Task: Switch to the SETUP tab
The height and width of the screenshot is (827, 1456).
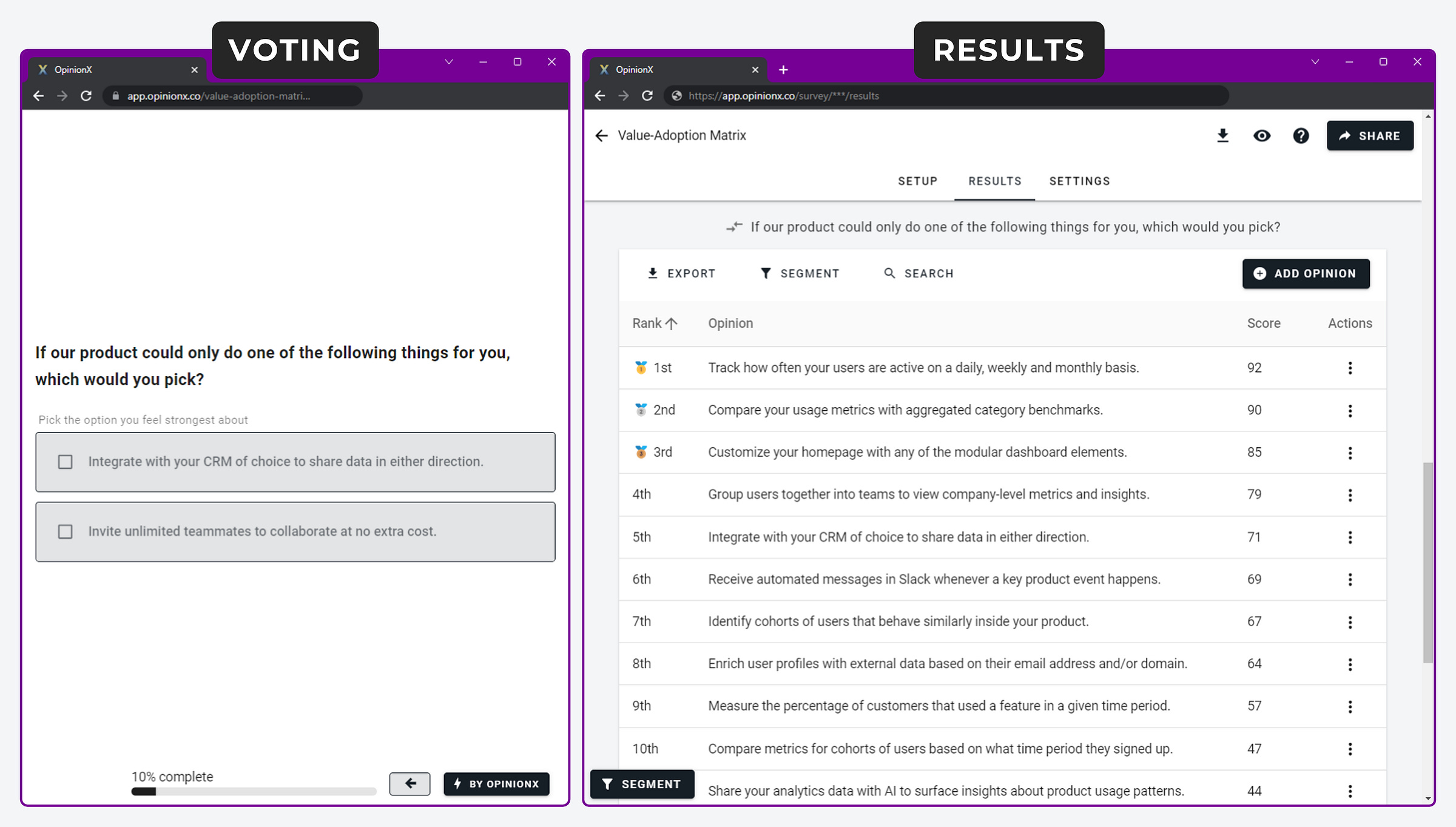Action: 917,181
